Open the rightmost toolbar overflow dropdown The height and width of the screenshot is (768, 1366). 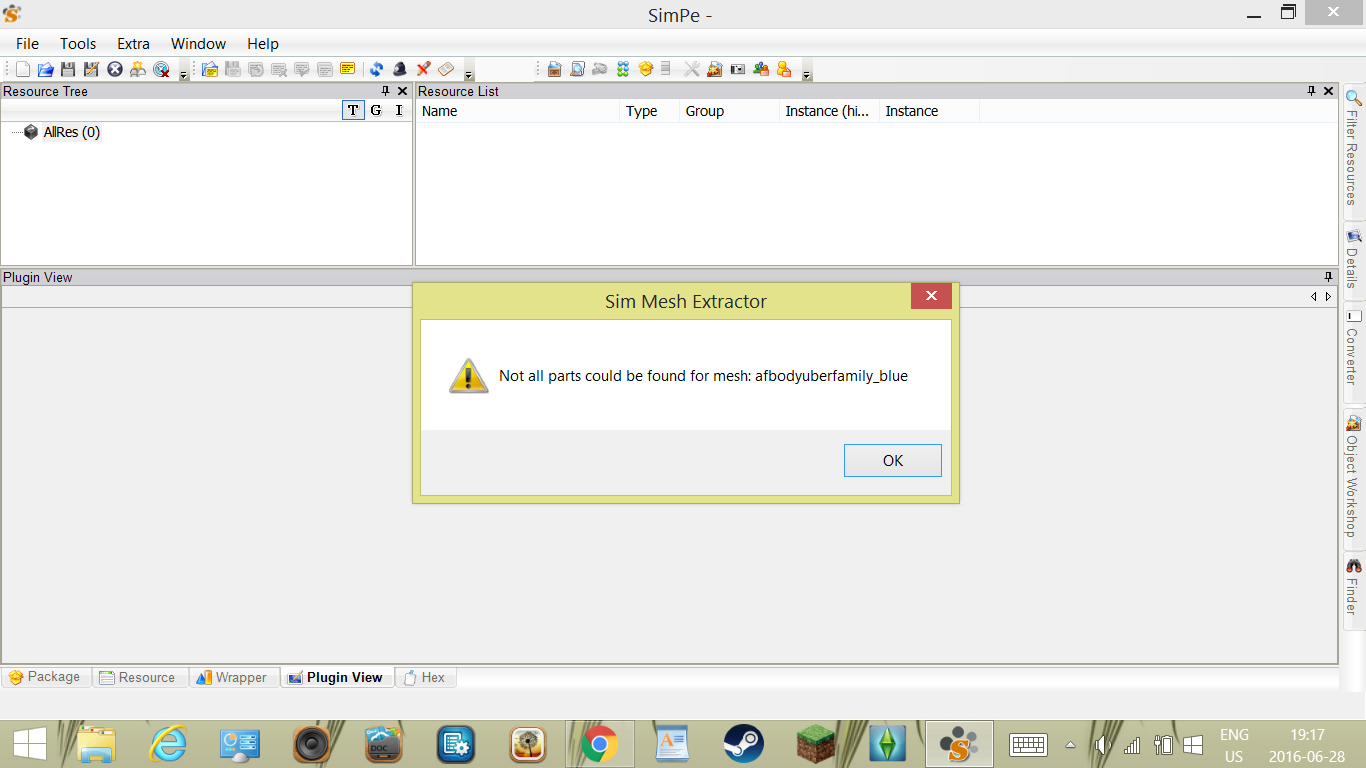click(x=805, y=72)
